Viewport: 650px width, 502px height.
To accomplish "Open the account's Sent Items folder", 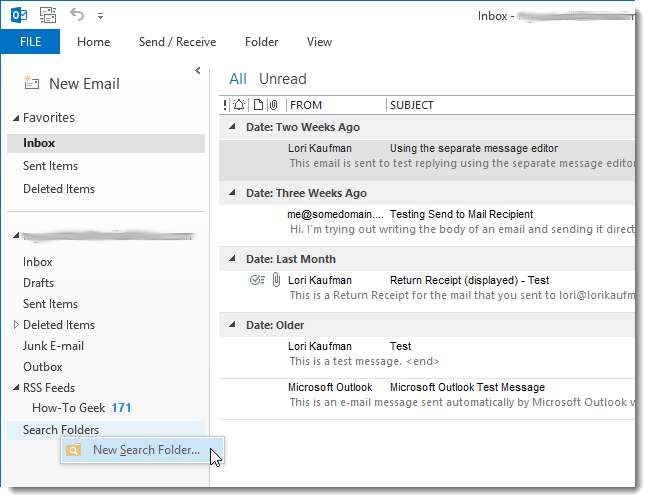I will 51,304.
